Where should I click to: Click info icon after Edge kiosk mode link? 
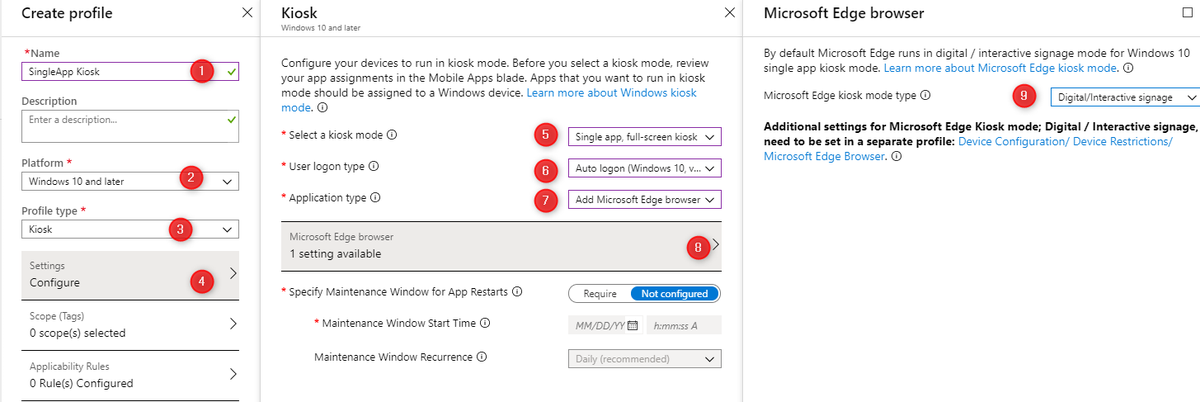tap(1128, 69)
